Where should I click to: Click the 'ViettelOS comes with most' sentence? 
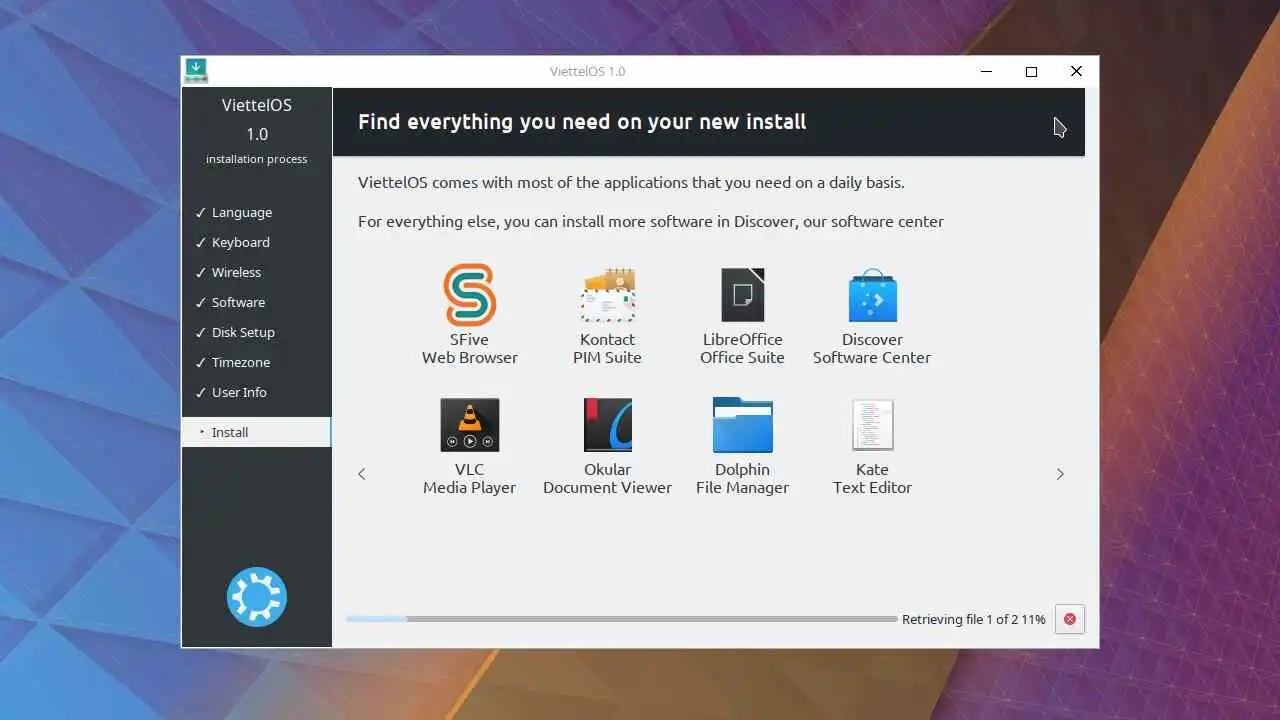pyautogui.click(x=631, y=183)
